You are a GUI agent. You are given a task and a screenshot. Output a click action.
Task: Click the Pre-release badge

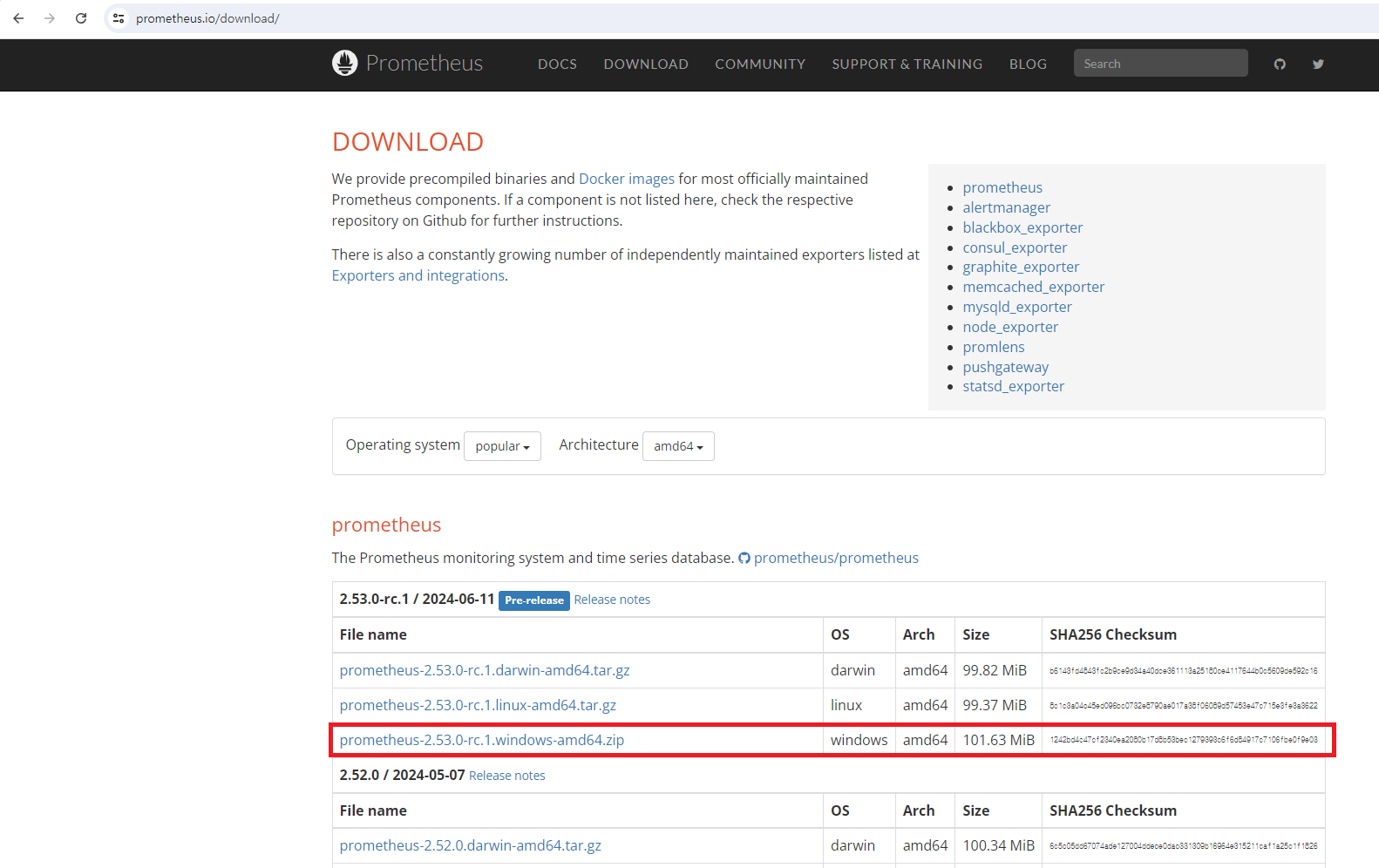534,600
